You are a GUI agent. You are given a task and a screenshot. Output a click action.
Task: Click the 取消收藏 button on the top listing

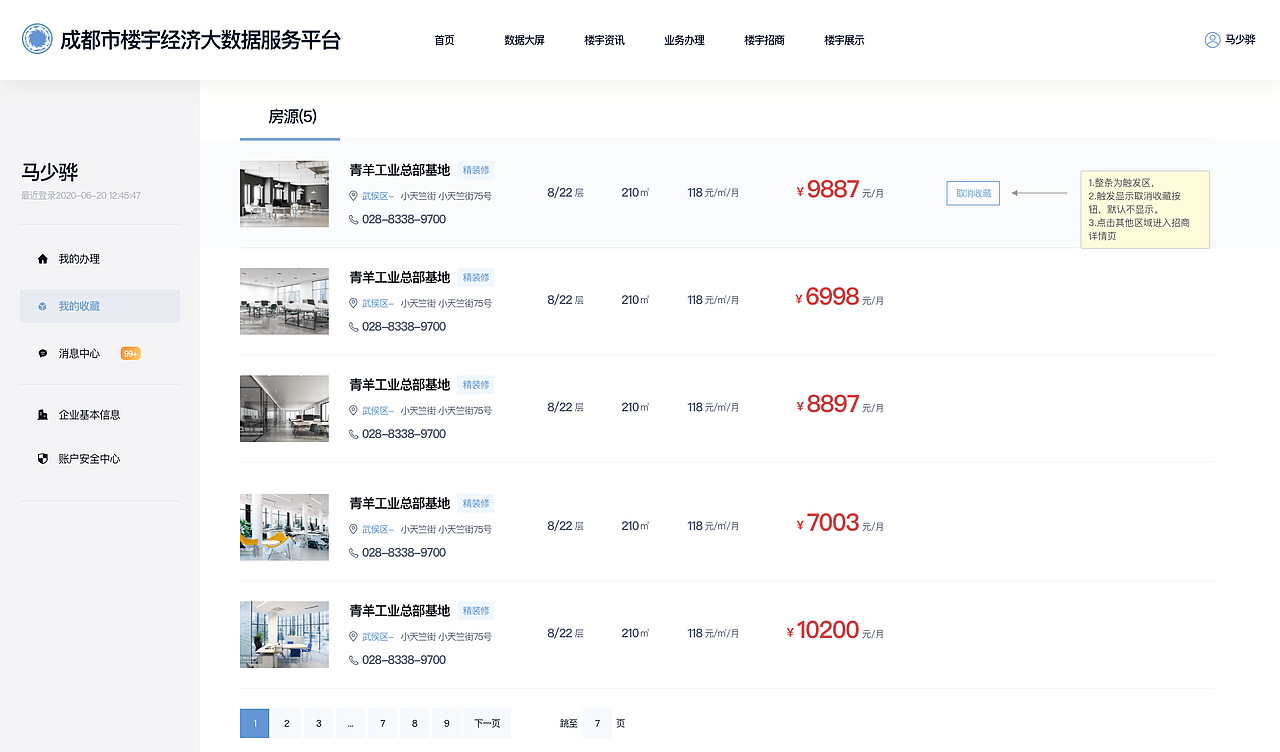(x=972, y=192)
